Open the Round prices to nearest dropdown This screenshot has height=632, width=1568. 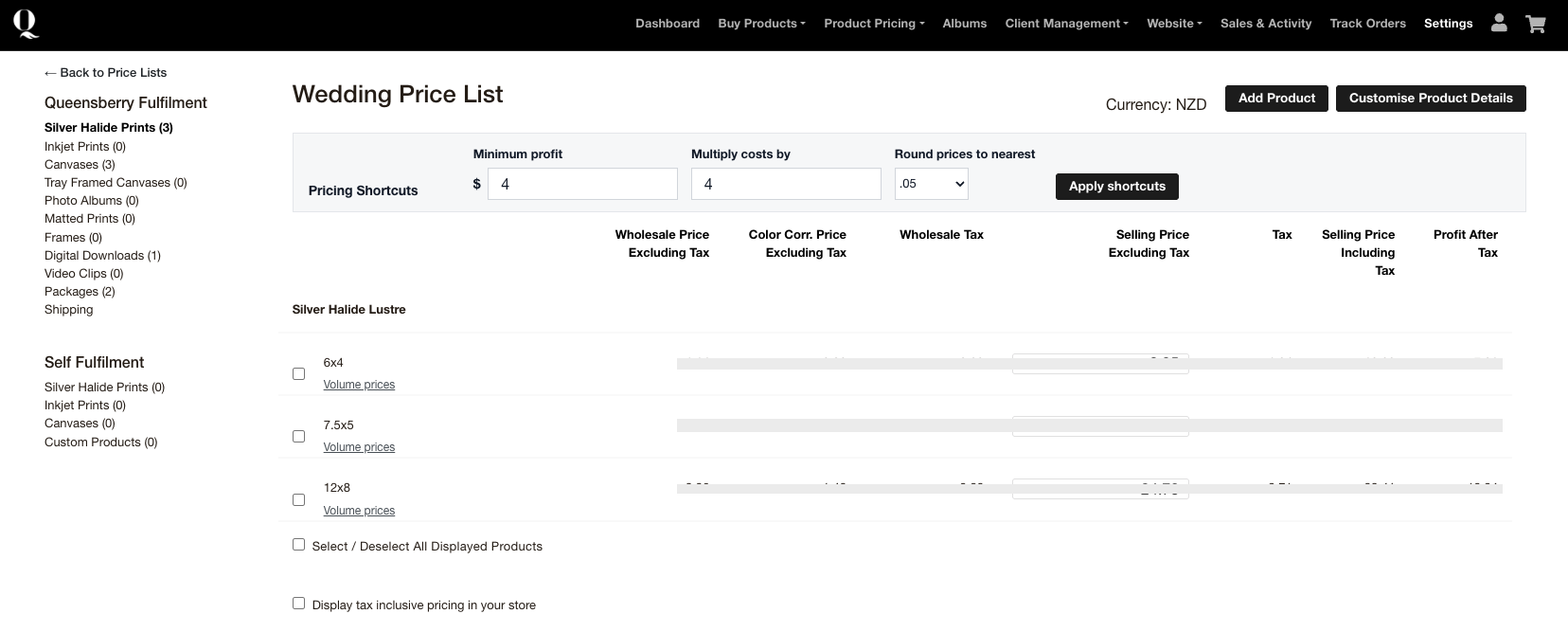(x=931, y=184)
